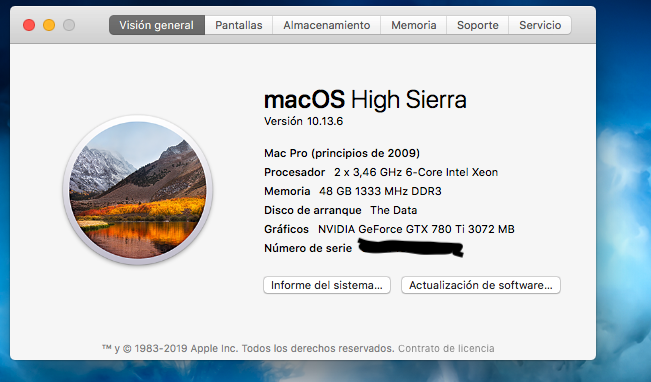This screenshot has height=382, width=651.
Task: Click the macOS High Sierra logo image
Action: [x=137, y=190]
